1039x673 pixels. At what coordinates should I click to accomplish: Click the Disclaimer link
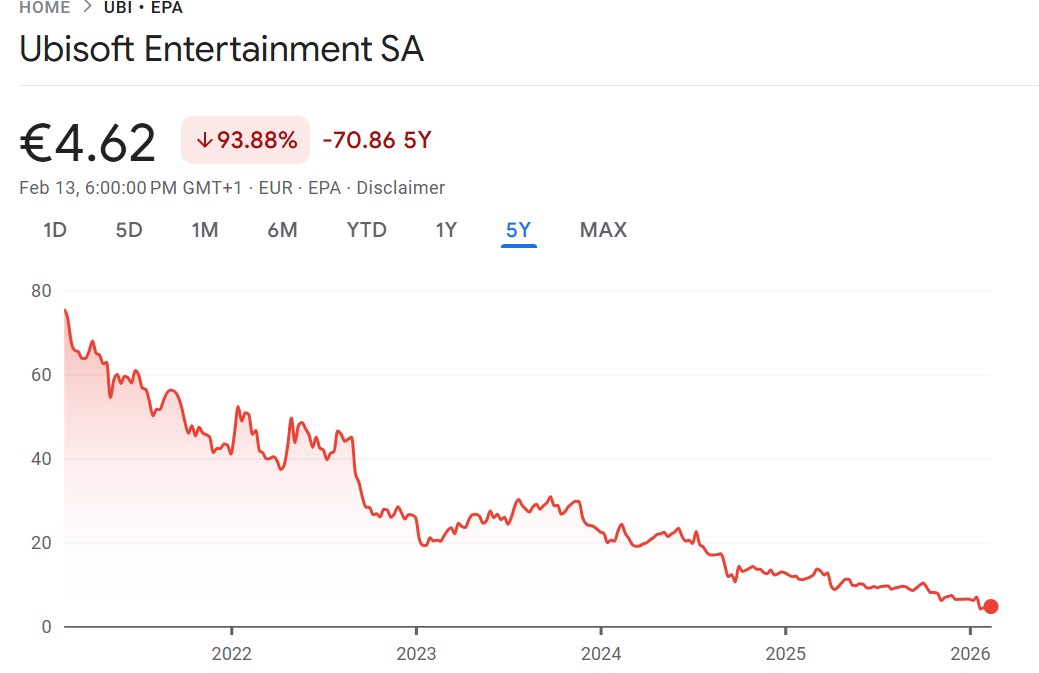[400, 188]
